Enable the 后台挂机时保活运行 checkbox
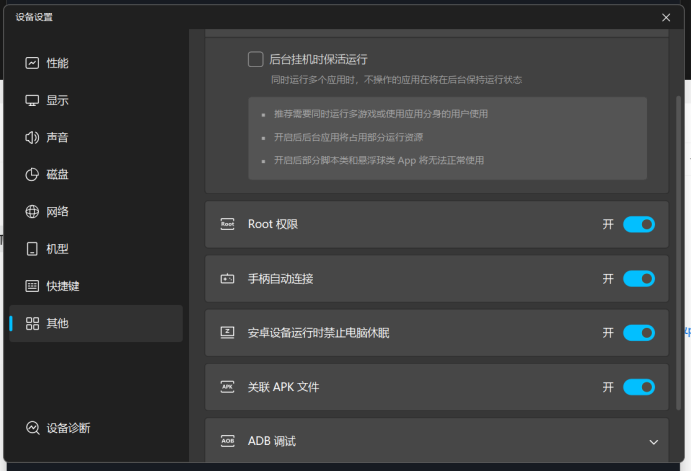The height and width of the screenshot is (472, 692). [x=256, y=59]
